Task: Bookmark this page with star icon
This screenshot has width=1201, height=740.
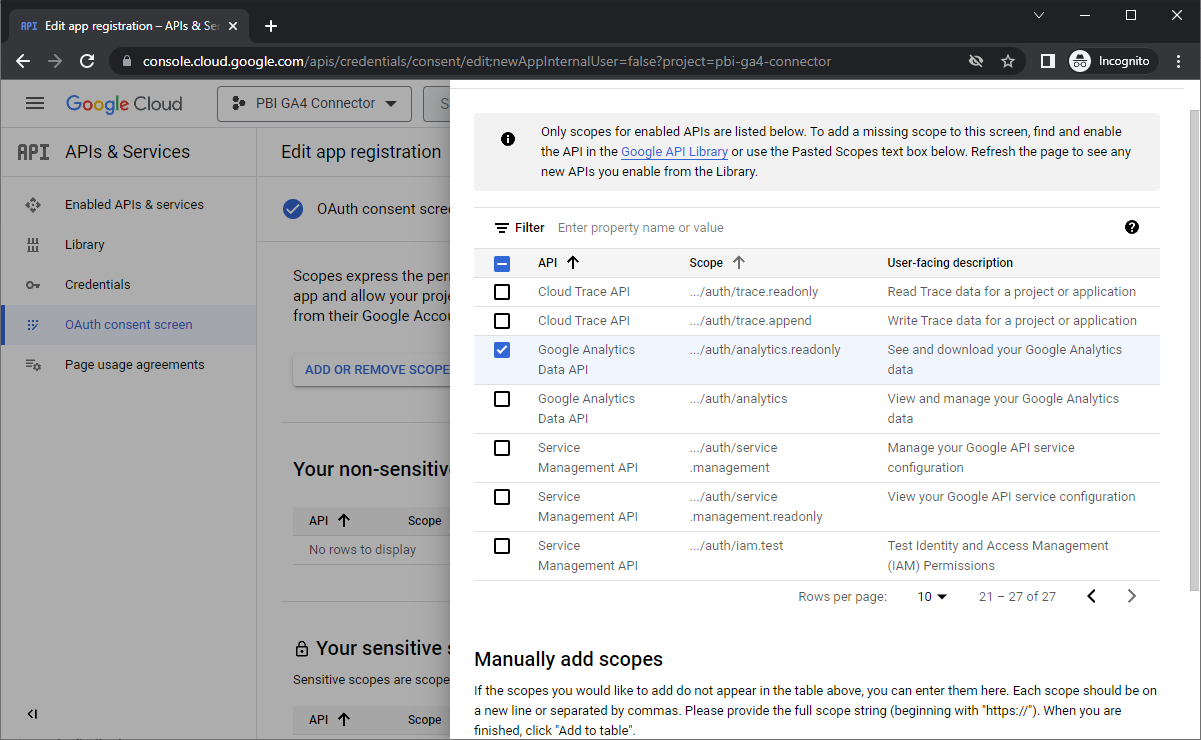Action: click(x=1008, y=61)
